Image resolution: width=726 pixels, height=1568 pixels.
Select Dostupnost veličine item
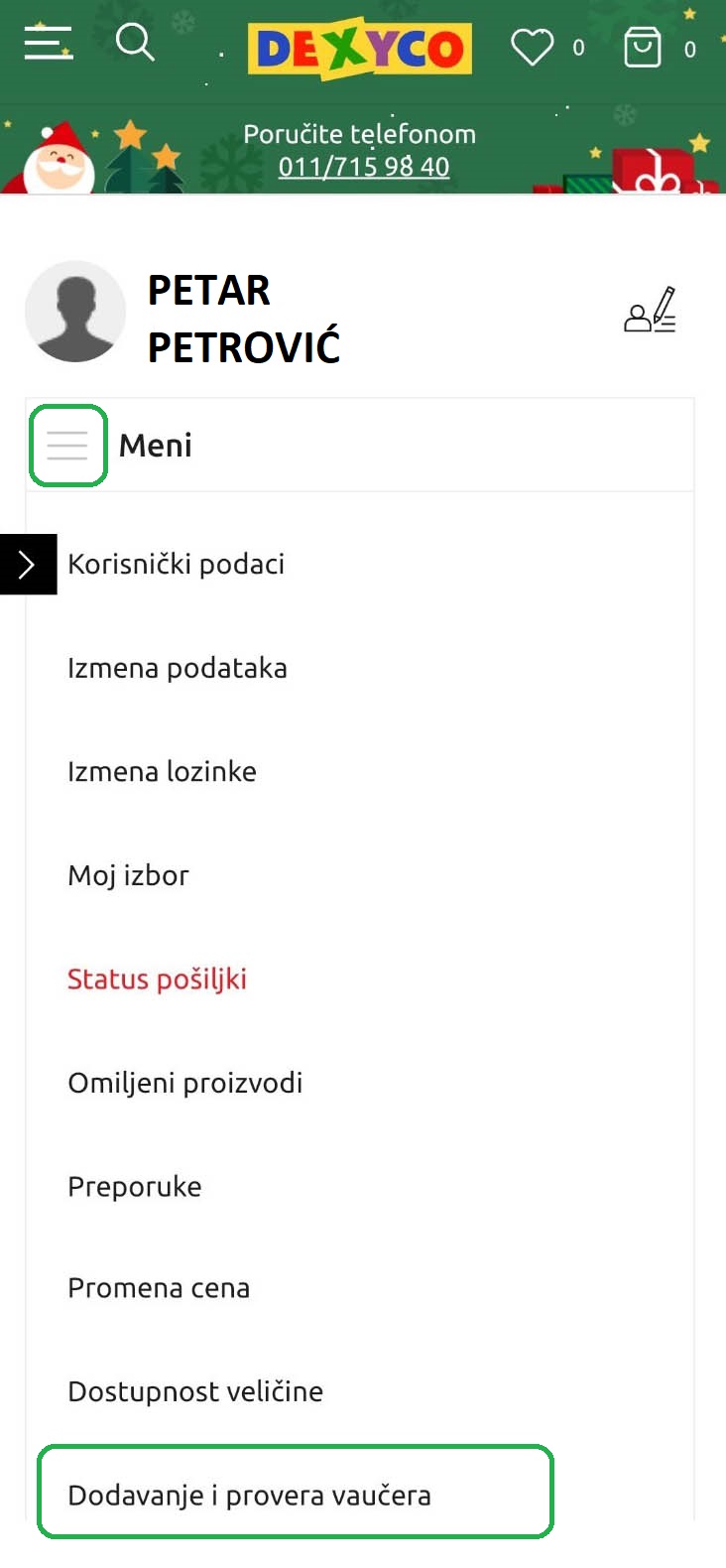pyautogui.click(x=195, y=1391)
